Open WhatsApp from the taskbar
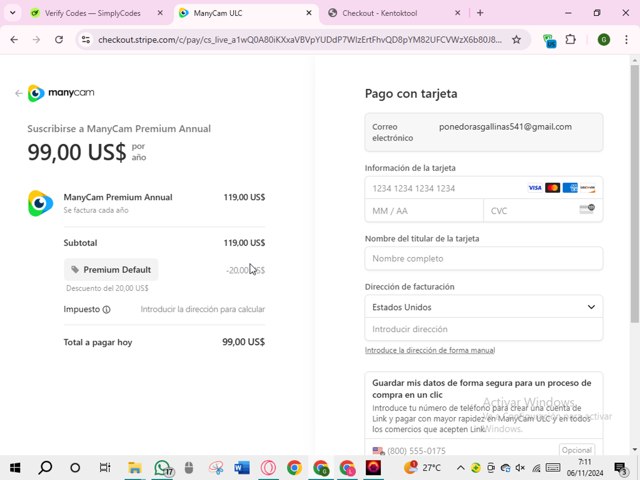640x480 pixels. coord(163,468)
